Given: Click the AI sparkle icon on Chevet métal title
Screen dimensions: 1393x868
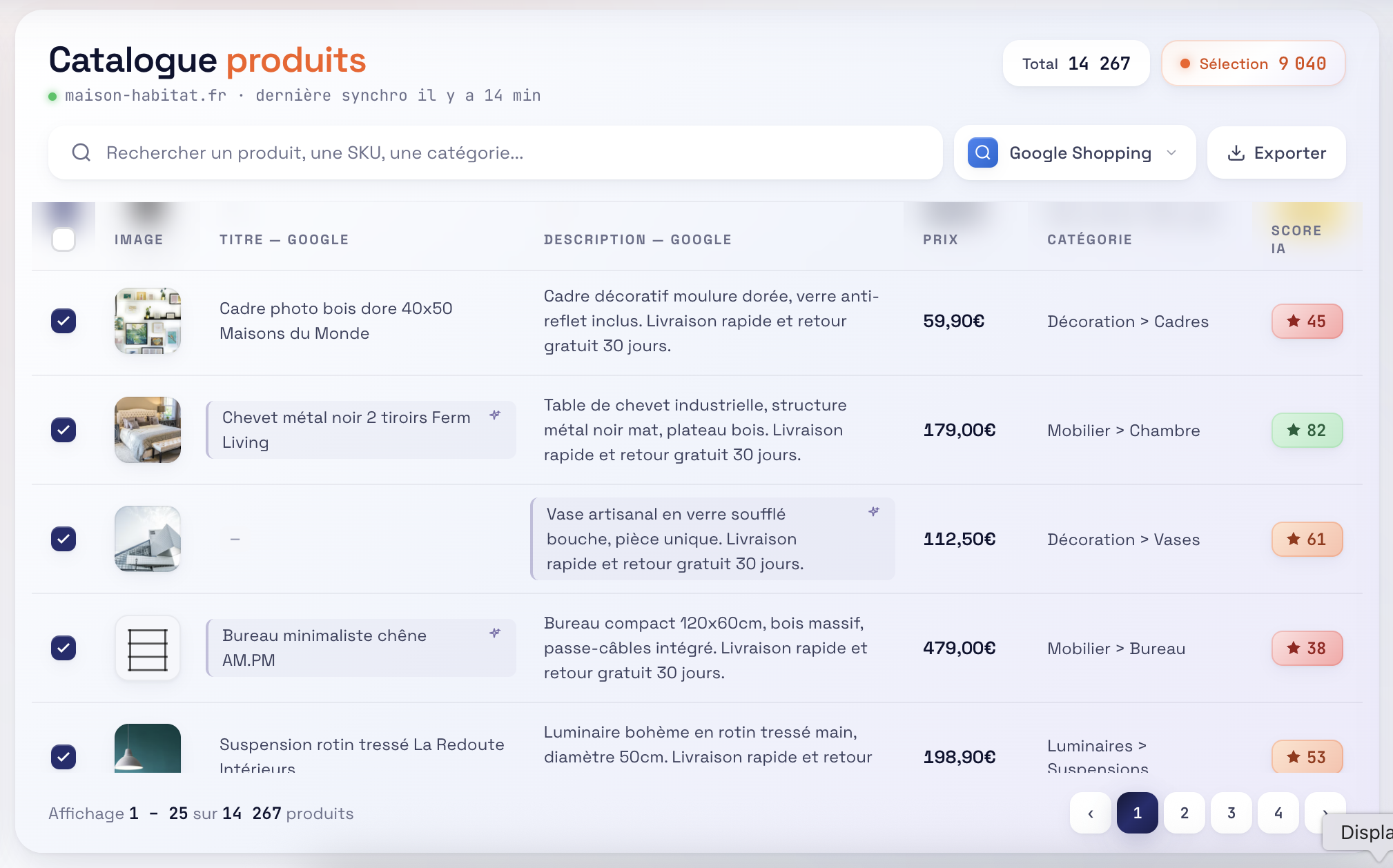Looking at the screenshot, I should [495, 415].
